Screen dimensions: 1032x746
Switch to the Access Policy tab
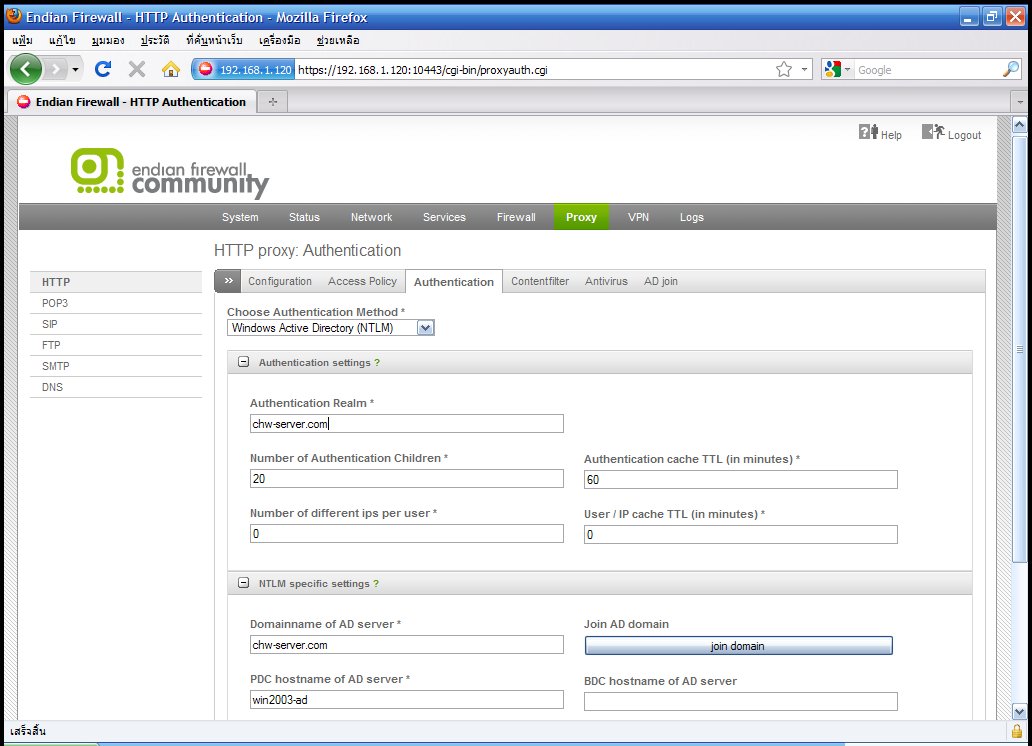point(362,281)
